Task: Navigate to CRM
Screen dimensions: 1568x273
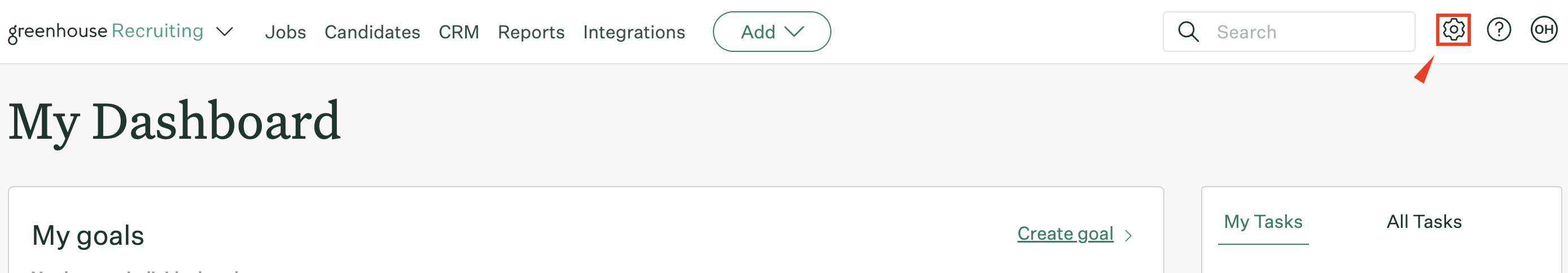Action: (x=459, y=32)
